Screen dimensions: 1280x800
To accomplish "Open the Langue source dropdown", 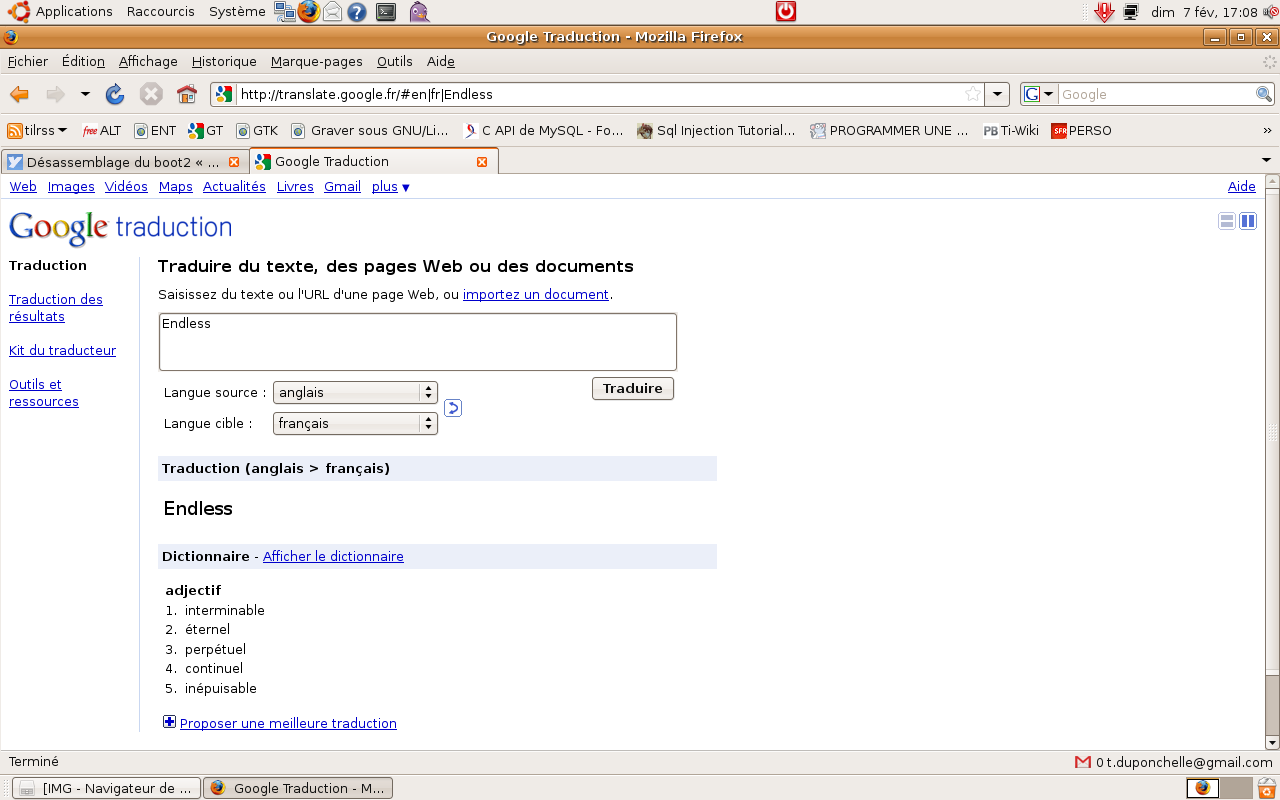I will 355,393.
